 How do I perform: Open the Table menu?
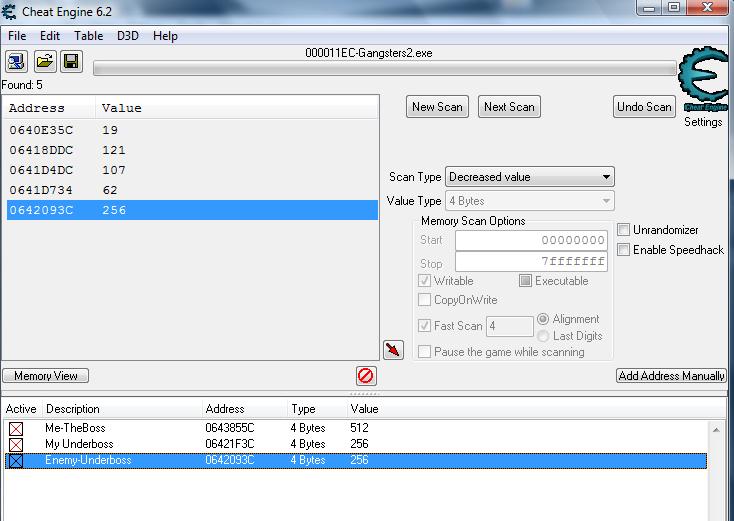(x=88, y=36)
